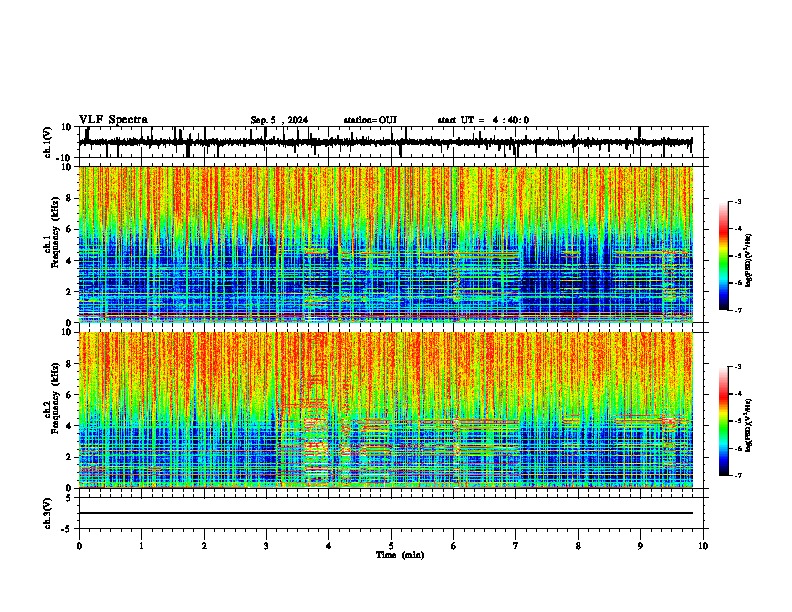Click time-axis tick label "1"
This screenshot has height=612, width=792.
(141, 546)
